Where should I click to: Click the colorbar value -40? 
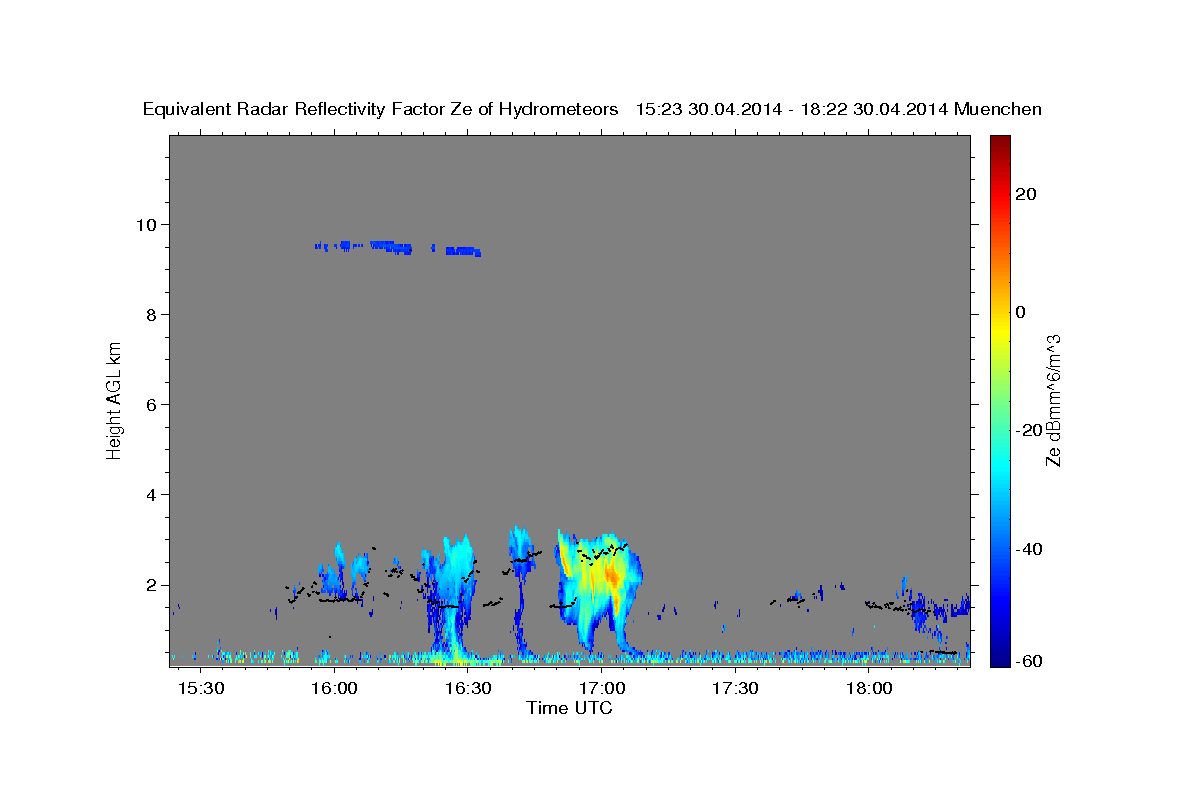pos(1027,549)
